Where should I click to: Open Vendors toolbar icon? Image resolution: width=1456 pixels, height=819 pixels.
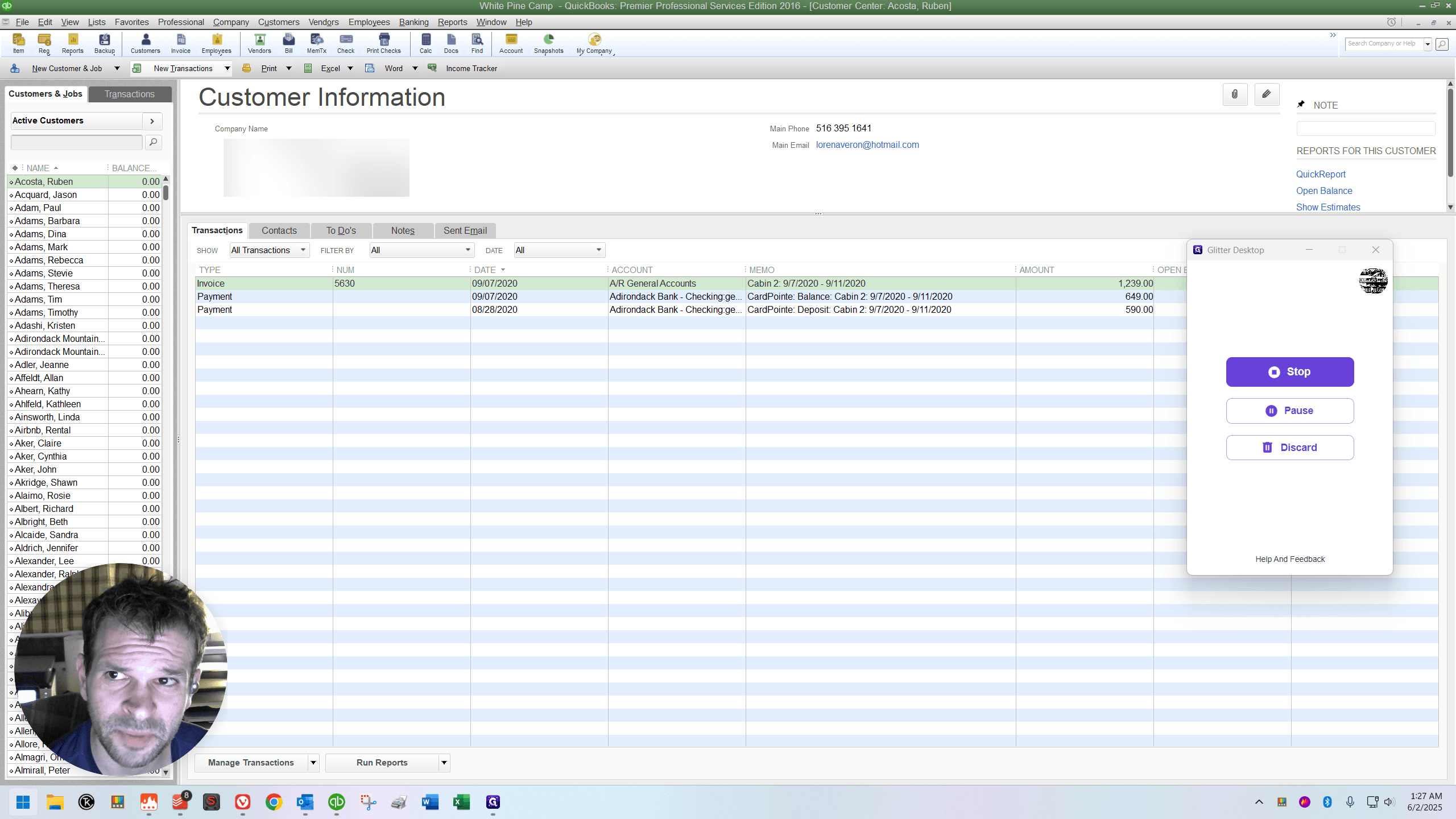pos(259,43)
